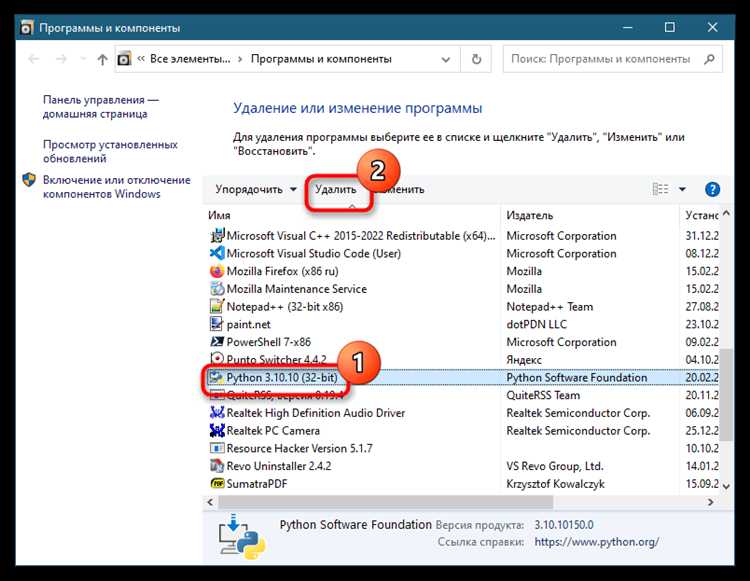Expand the address bar history dropdown
This screenshot has width=750, height=581.
coord(445,59)
